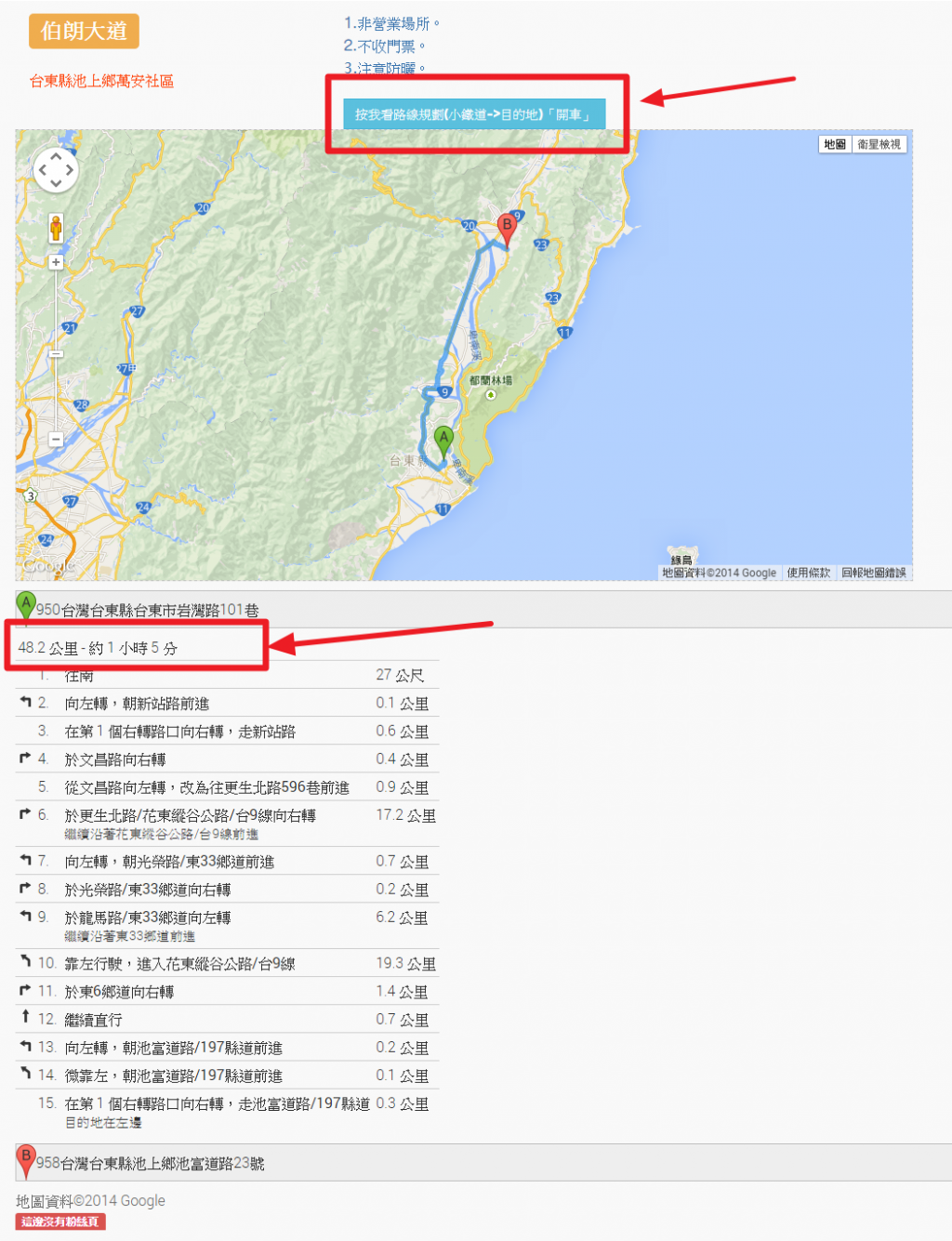Image resolution: width=952 pixels, height=1241 pixels.
Task: Click the 48.2 公里 trip summary
Action: (98, 648)
